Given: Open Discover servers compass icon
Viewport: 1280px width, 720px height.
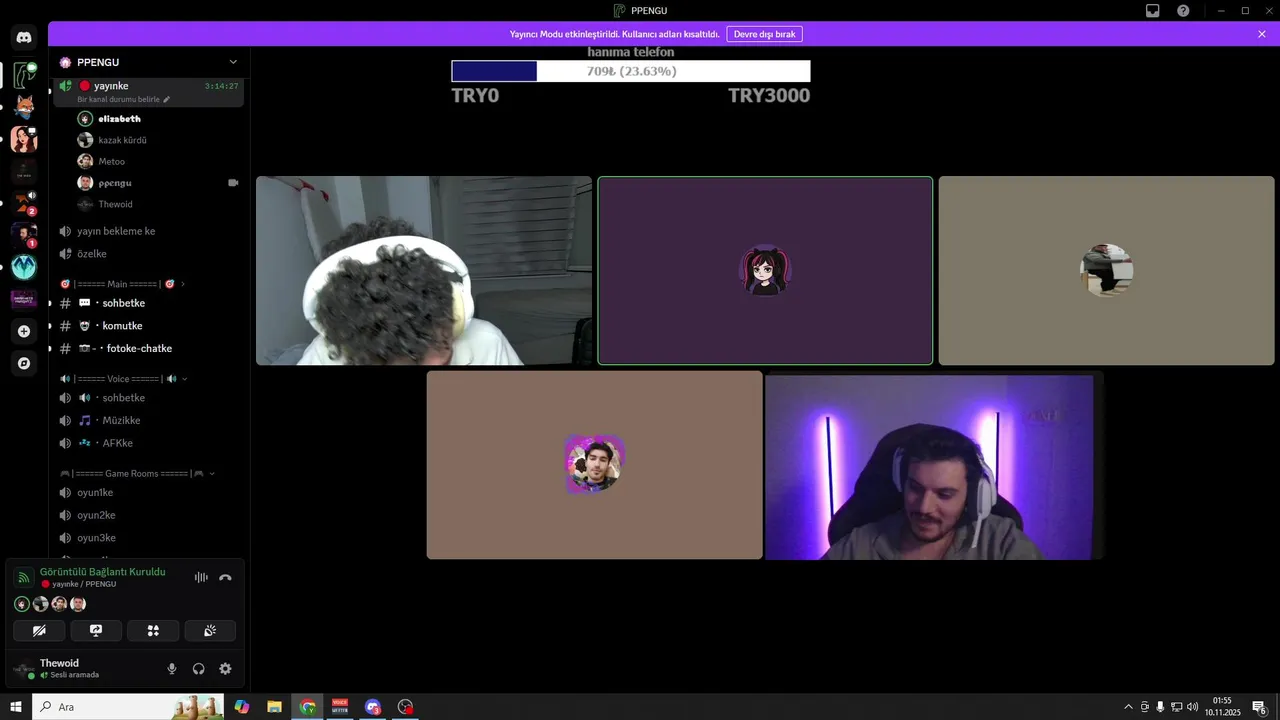Looking at the screenshot, I should (x=24, y=363).
